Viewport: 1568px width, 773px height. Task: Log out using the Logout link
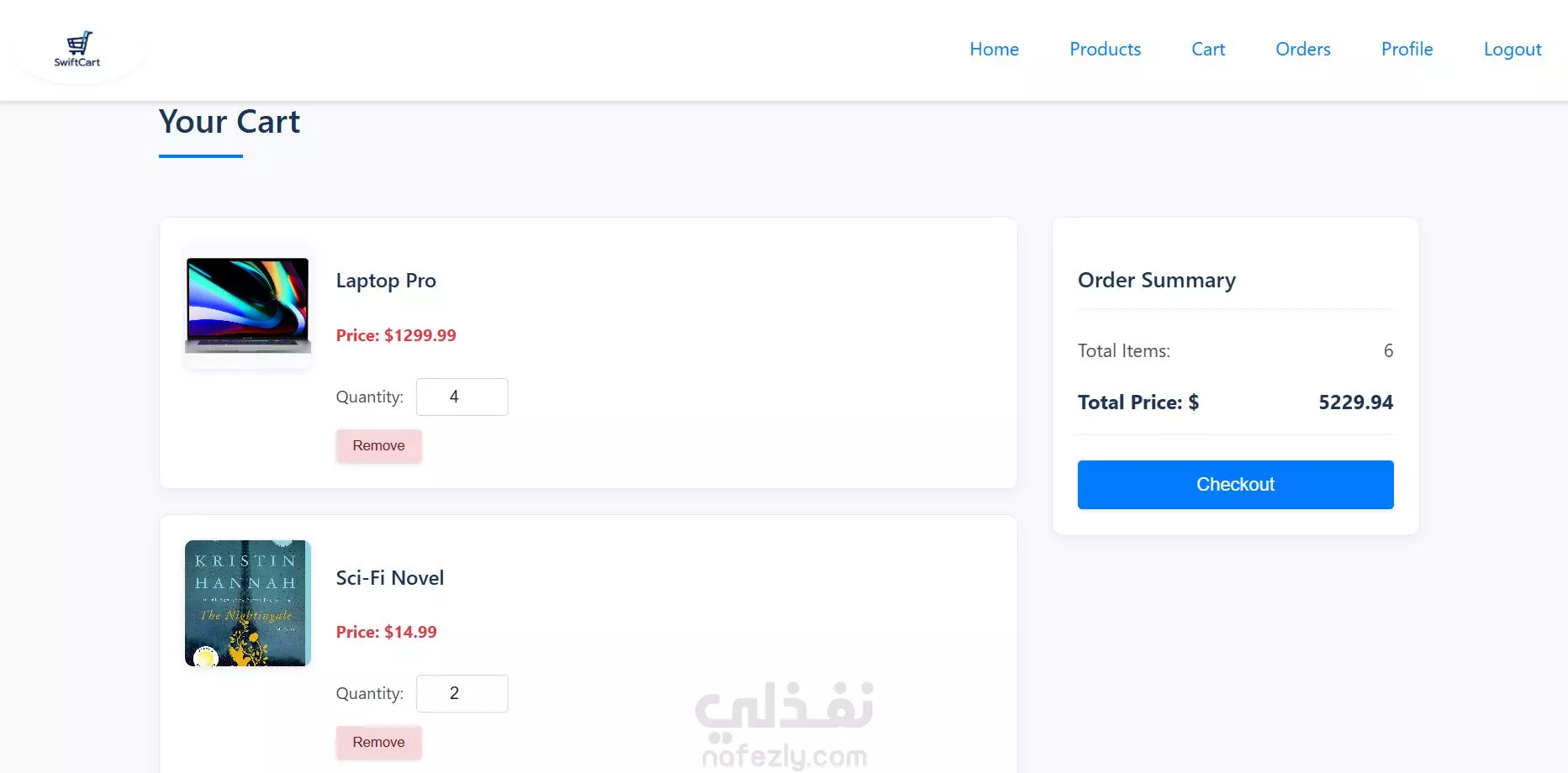pos(1512,50)
